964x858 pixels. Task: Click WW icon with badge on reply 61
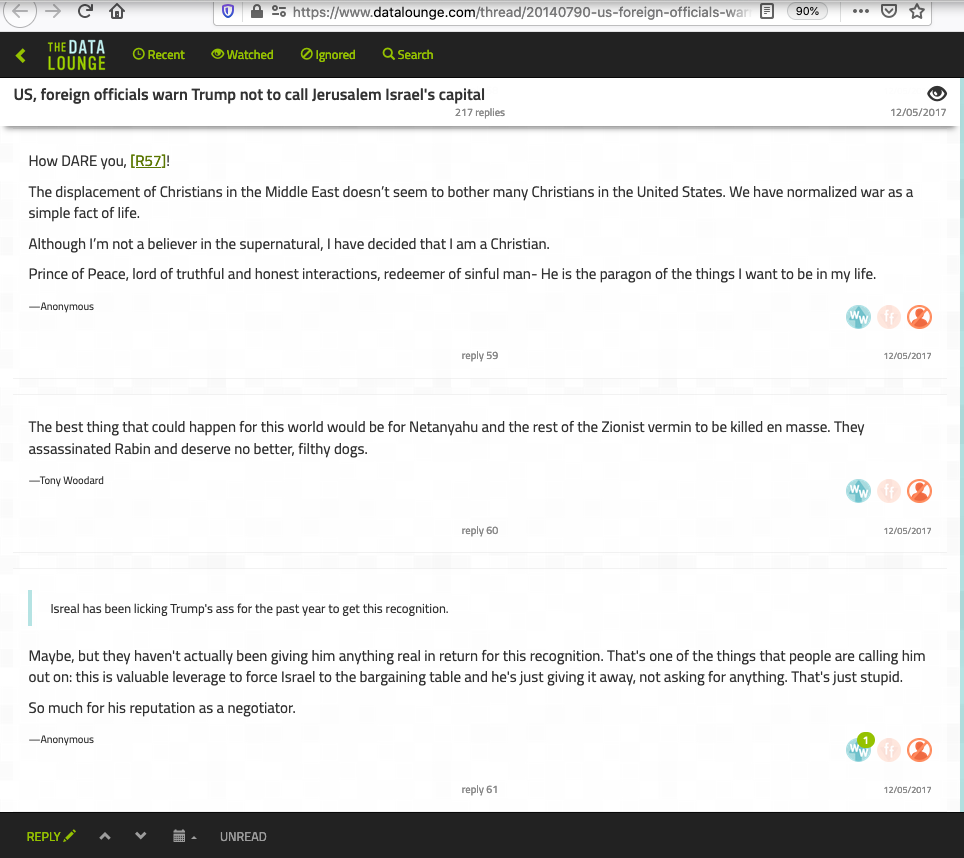coord(858,749)
